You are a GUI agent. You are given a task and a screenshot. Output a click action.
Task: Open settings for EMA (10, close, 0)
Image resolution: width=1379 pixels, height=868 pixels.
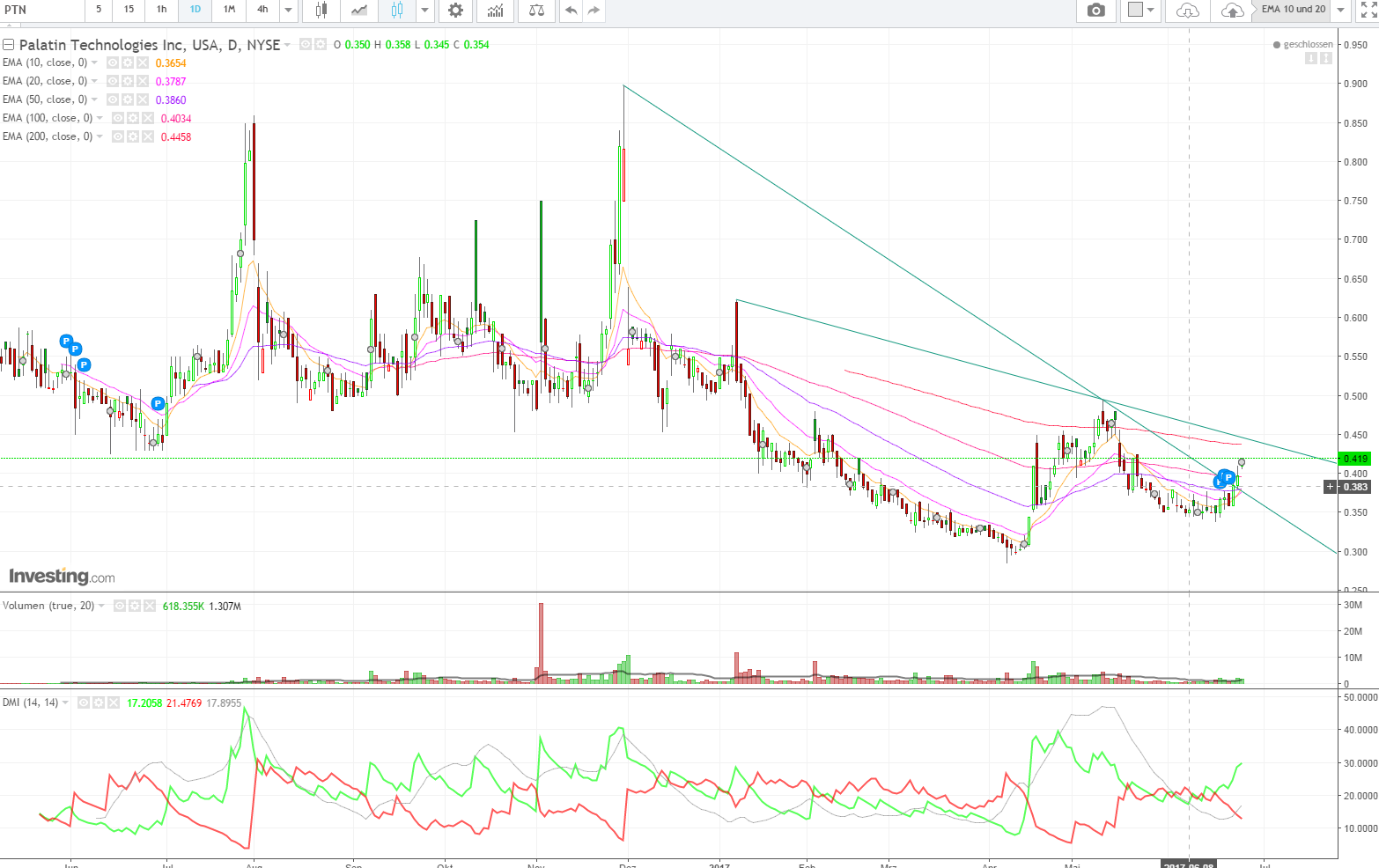(128, 63)
